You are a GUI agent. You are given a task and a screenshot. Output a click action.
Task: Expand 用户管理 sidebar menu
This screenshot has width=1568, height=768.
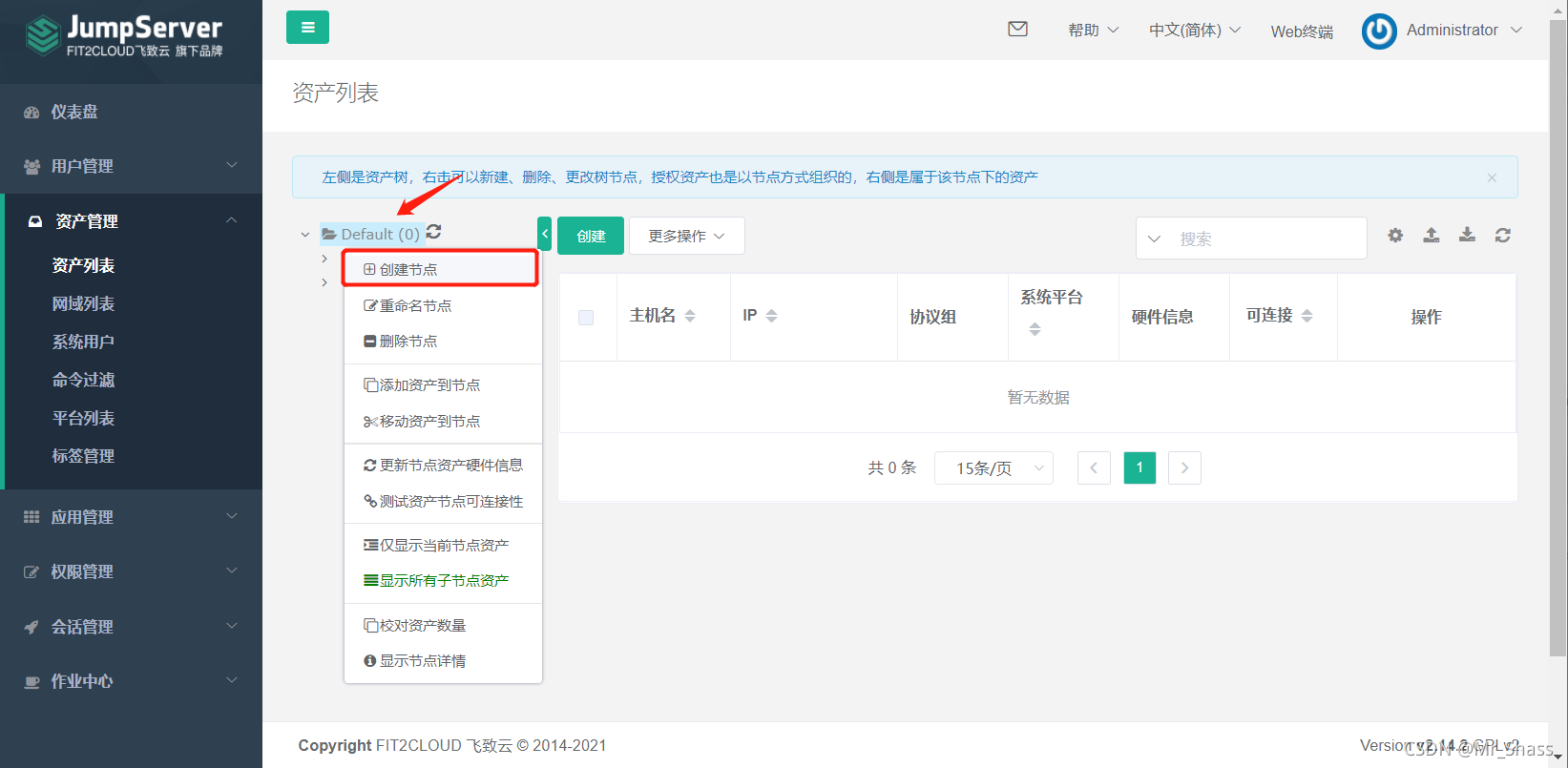131,166
